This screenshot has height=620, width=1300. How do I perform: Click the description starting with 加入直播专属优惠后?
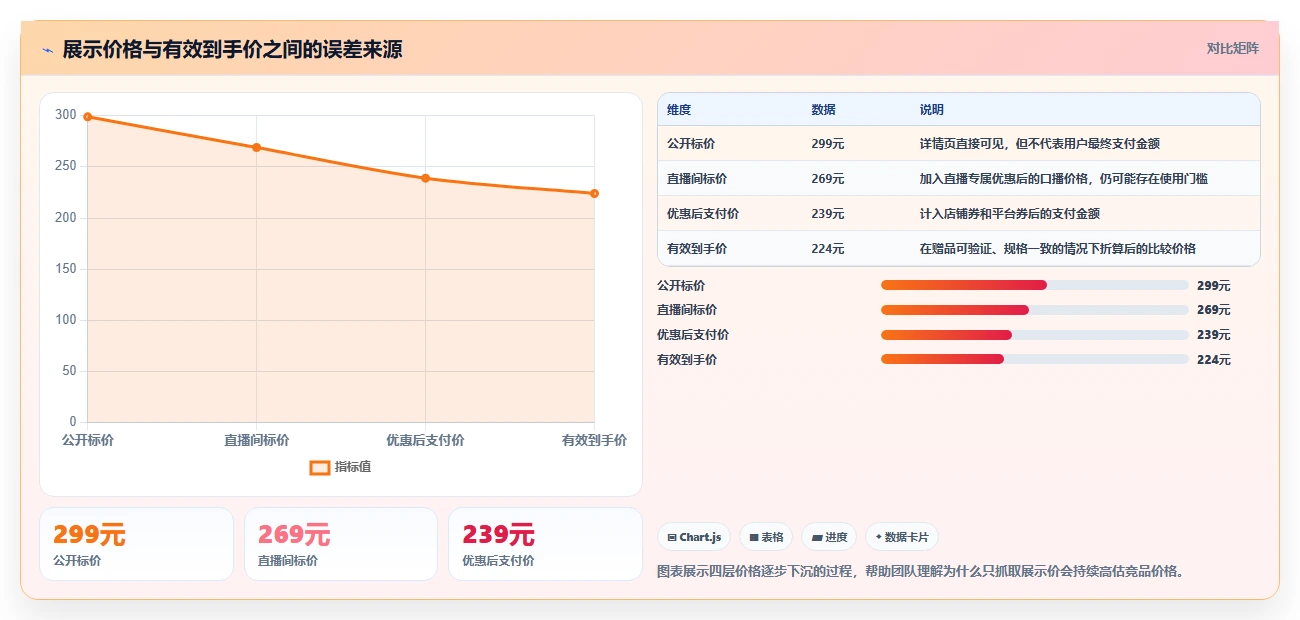click(1063, 179)
